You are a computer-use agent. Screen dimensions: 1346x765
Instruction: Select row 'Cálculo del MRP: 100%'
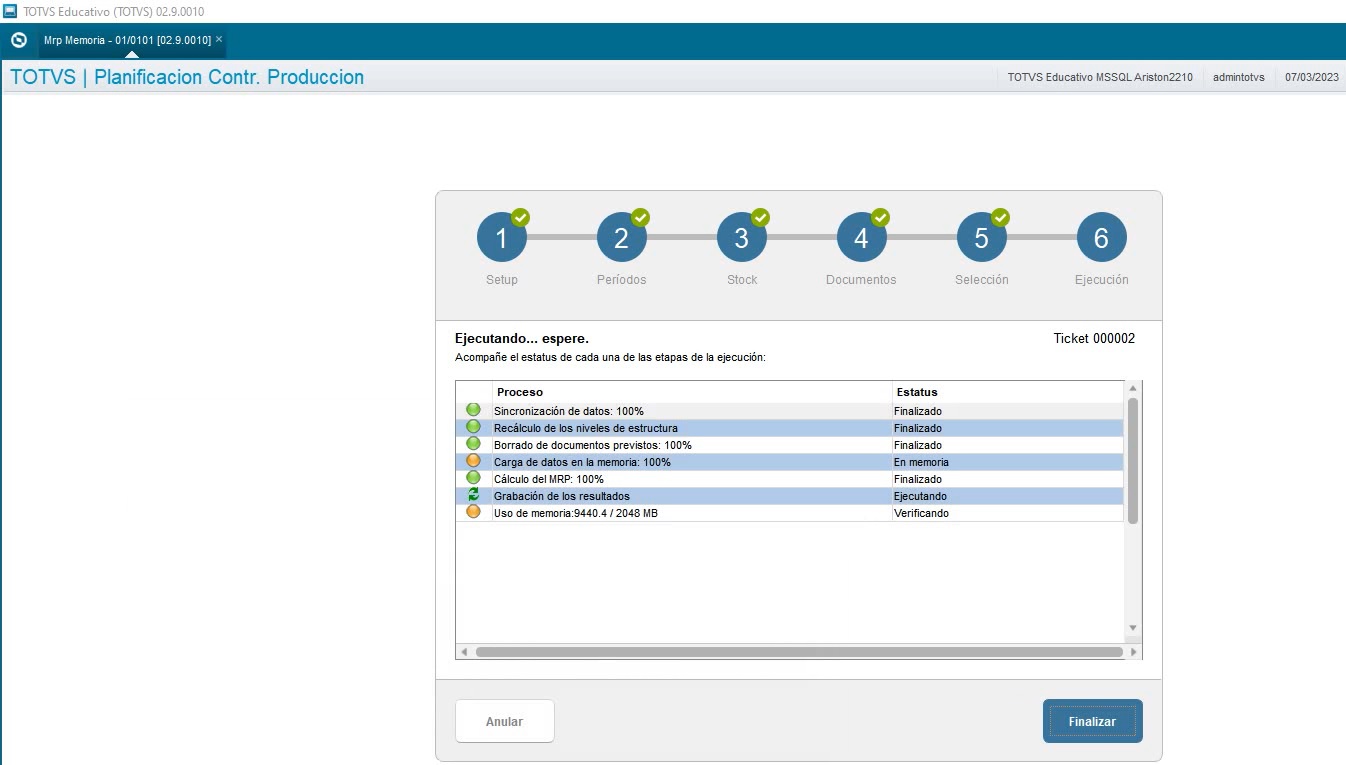790,479
